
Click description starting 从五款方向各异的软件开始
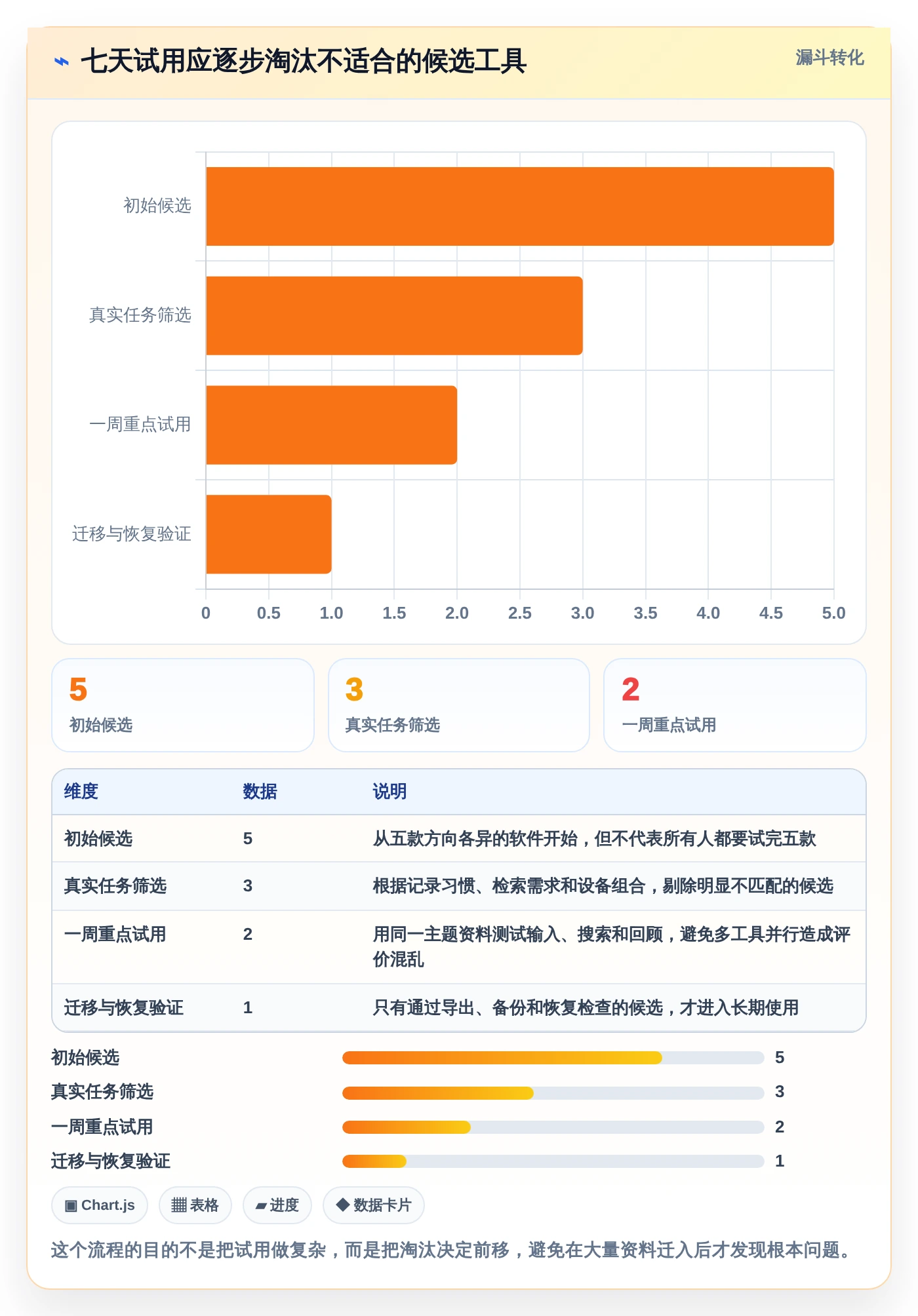[x=594, y=839]
